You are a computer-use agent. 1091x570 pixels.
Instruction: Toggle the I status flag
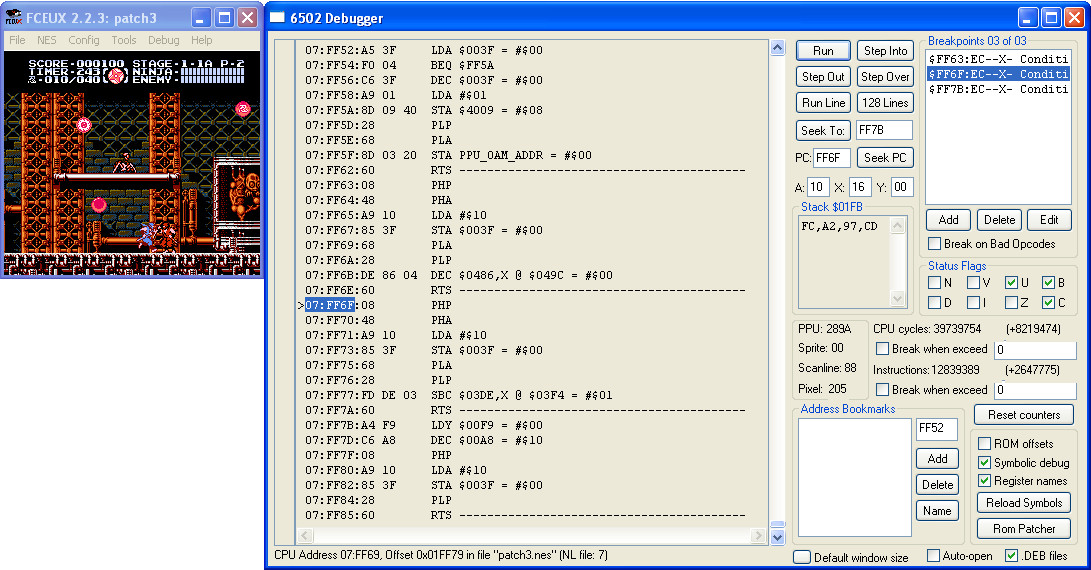(x=973, y=303)
